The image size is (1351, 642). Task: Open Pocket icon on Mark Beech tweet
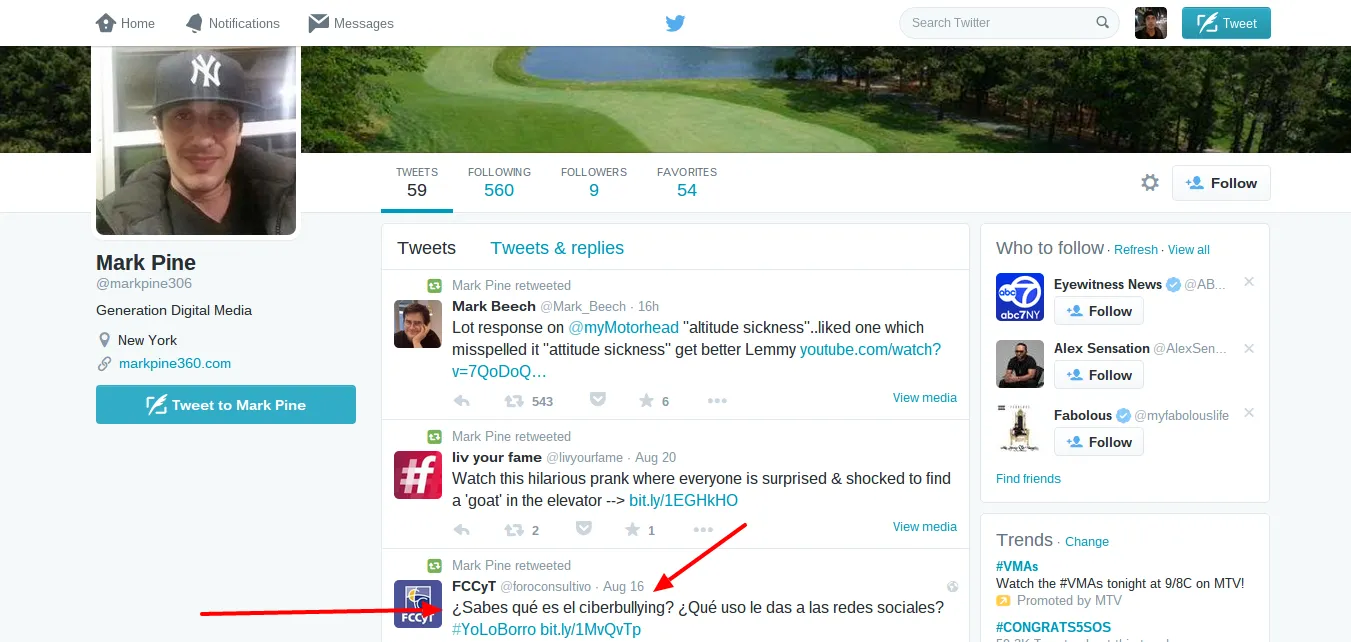coord(597,400)
